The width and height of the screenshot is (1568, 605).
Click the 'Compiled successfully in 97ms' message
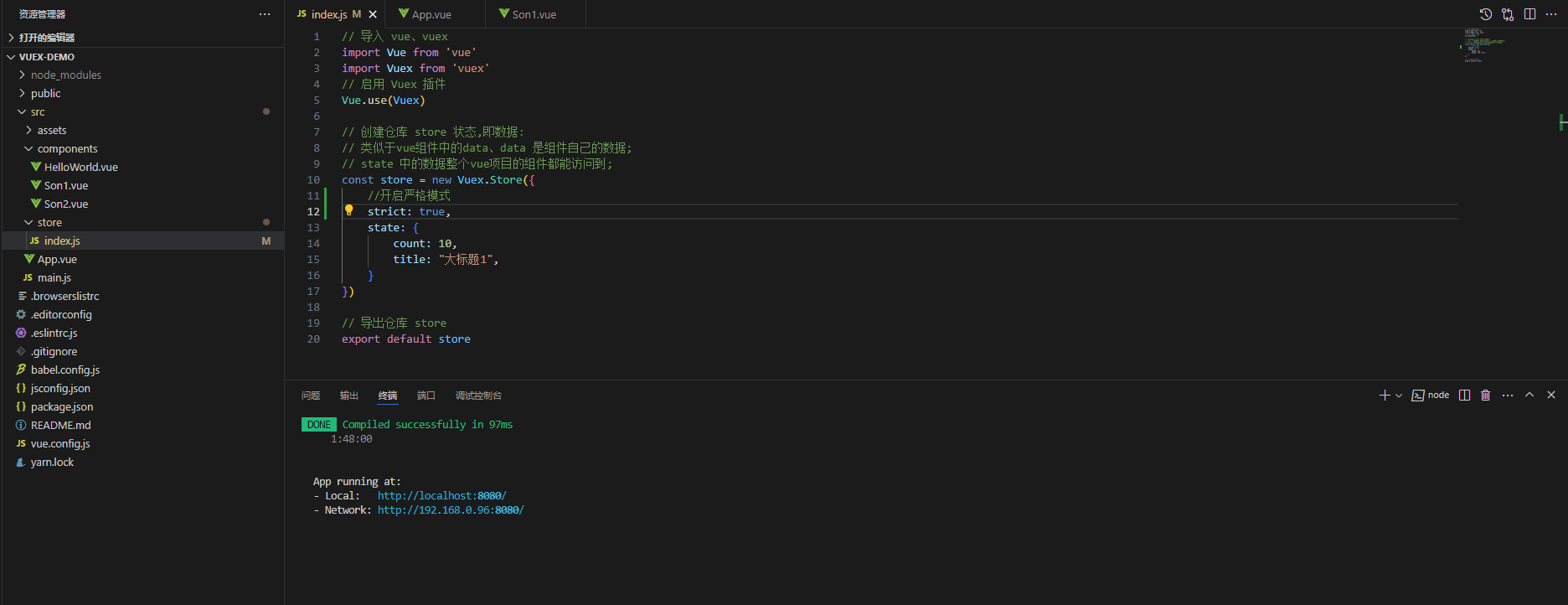[427, 425]
